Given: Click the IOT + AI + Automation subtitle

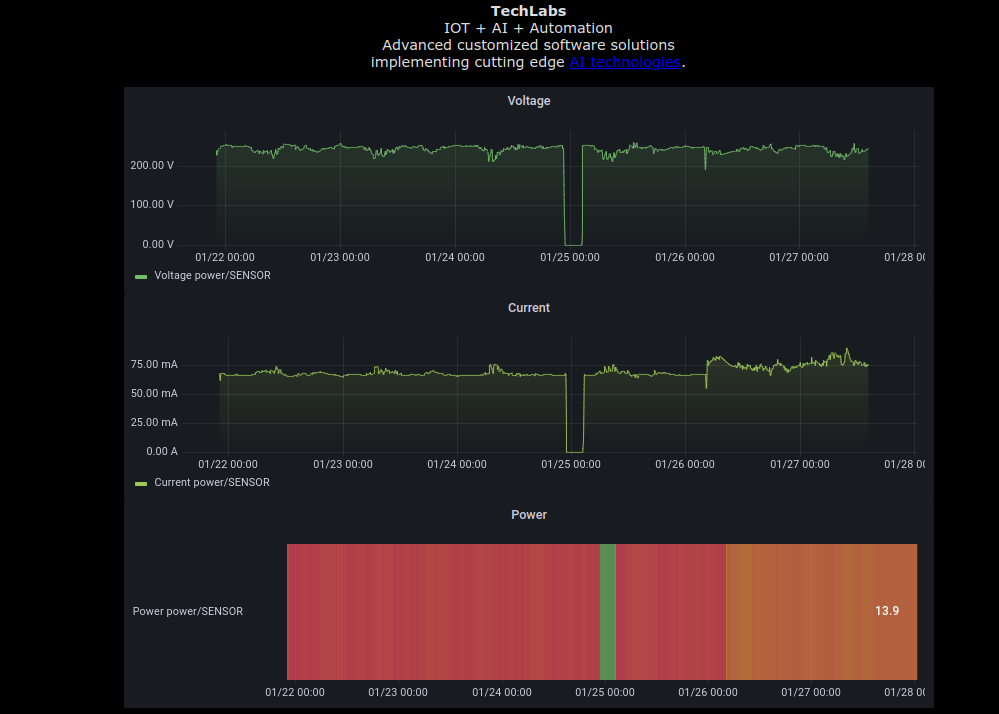Looking at the screenshot, I should [528, 27].
